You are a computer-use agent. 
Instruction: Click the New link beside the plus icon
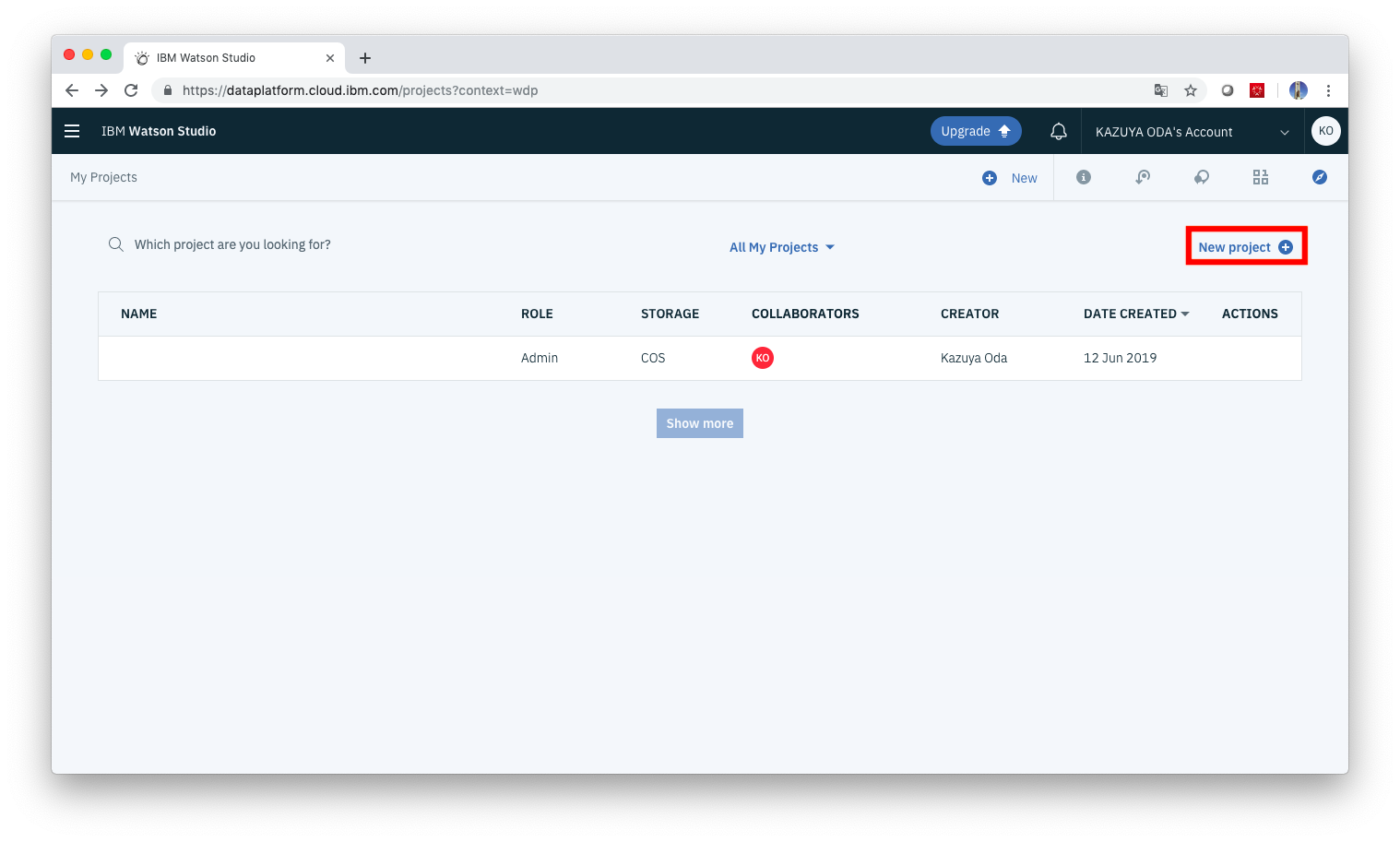1024,177
